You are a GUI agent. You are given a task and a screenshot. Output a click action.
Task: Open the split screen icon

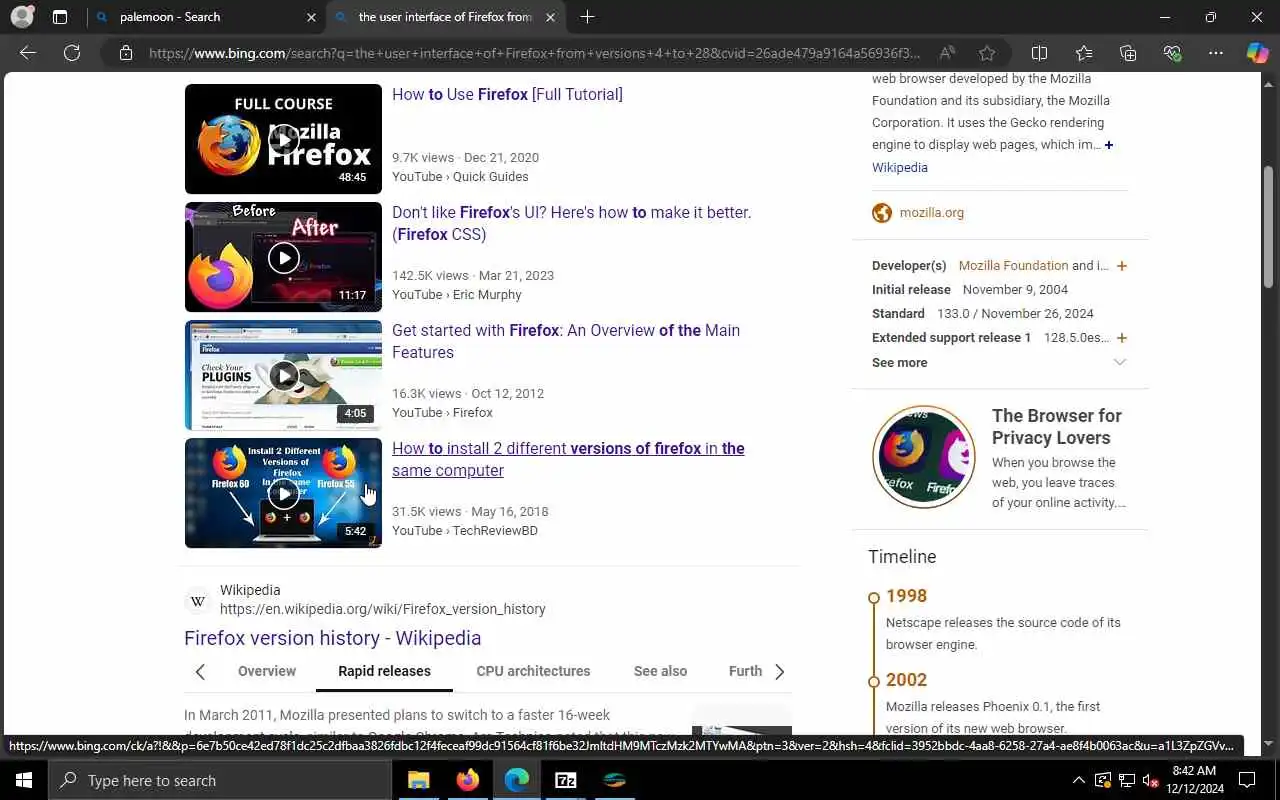pos(1039,53)
